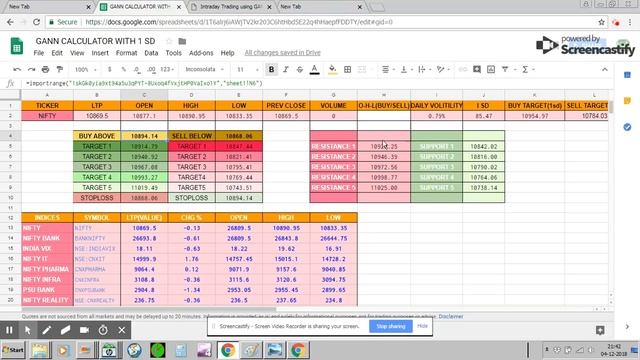Viewport: 640px width, 360px height.
Task: Go back in browser
Action: point(10,22)
